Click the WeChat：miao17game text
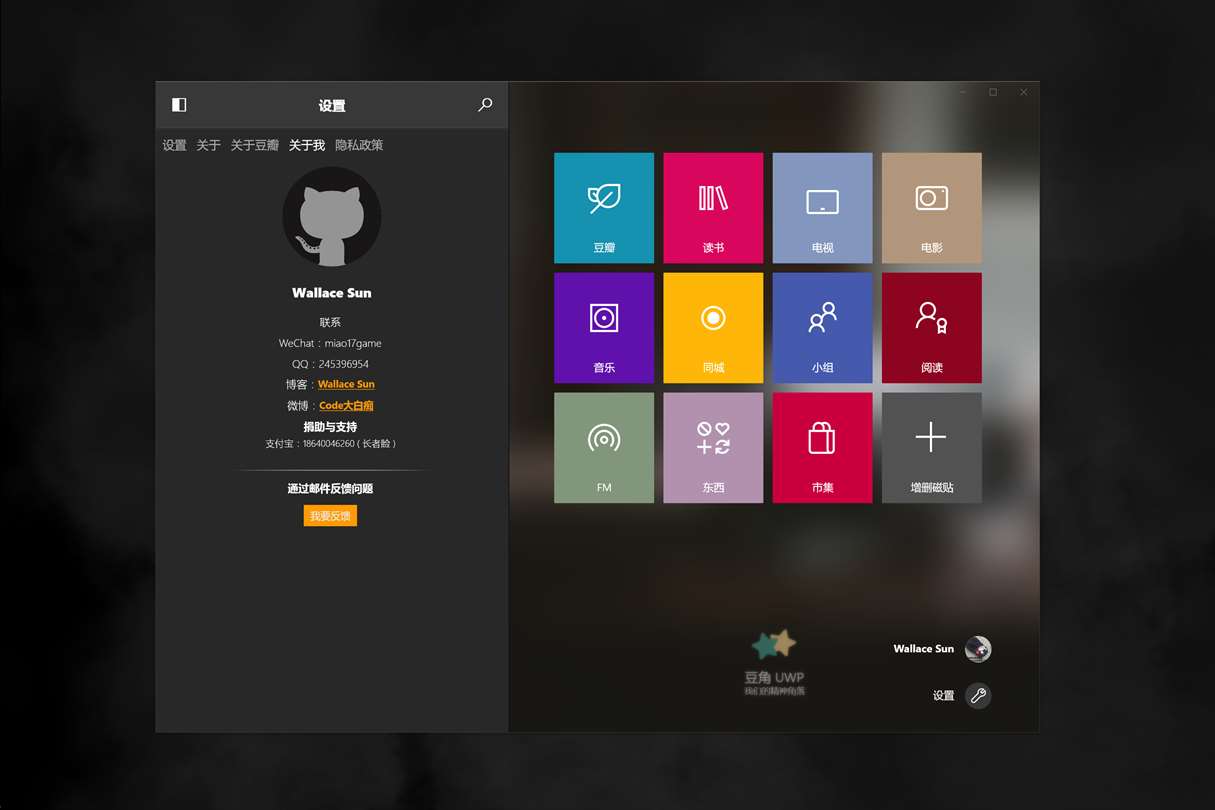The width and height of the screenshot is (1215, 810). (330, 343)
